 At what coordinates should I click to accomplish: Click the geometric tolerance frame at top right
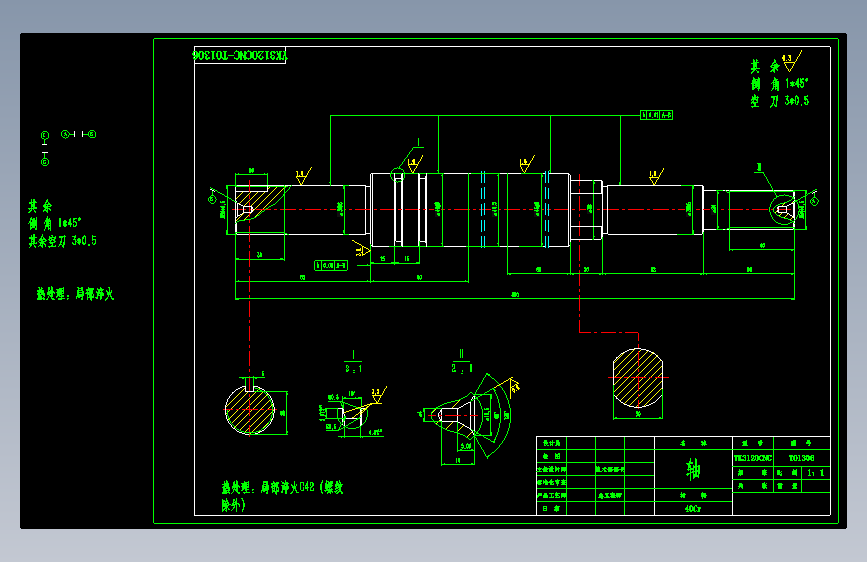point(656,115)
